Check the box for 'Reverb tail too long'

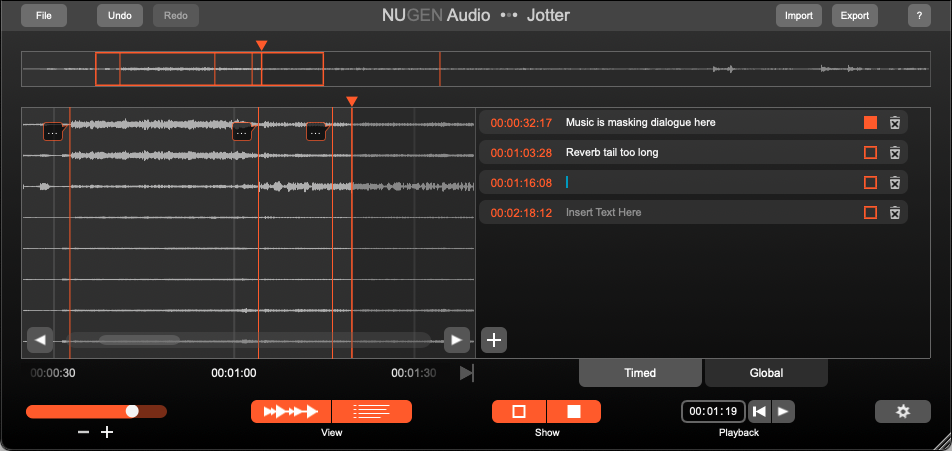[870, 153]
